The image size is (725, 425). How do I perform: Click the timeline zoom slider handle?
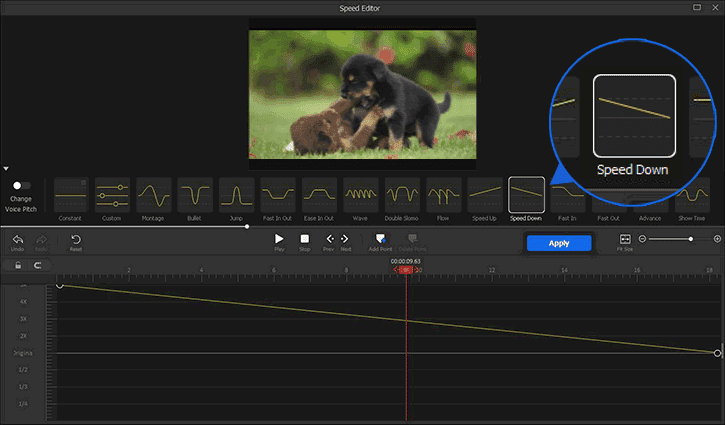point(690,239)
